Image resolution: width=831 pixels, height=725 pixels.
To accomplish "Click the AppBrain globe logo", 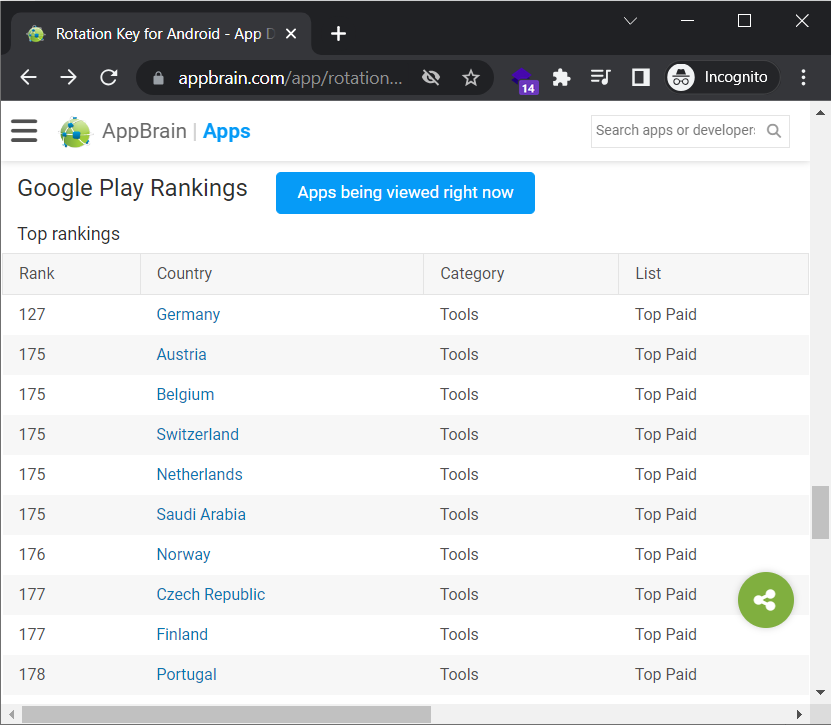I will [75, 132].
